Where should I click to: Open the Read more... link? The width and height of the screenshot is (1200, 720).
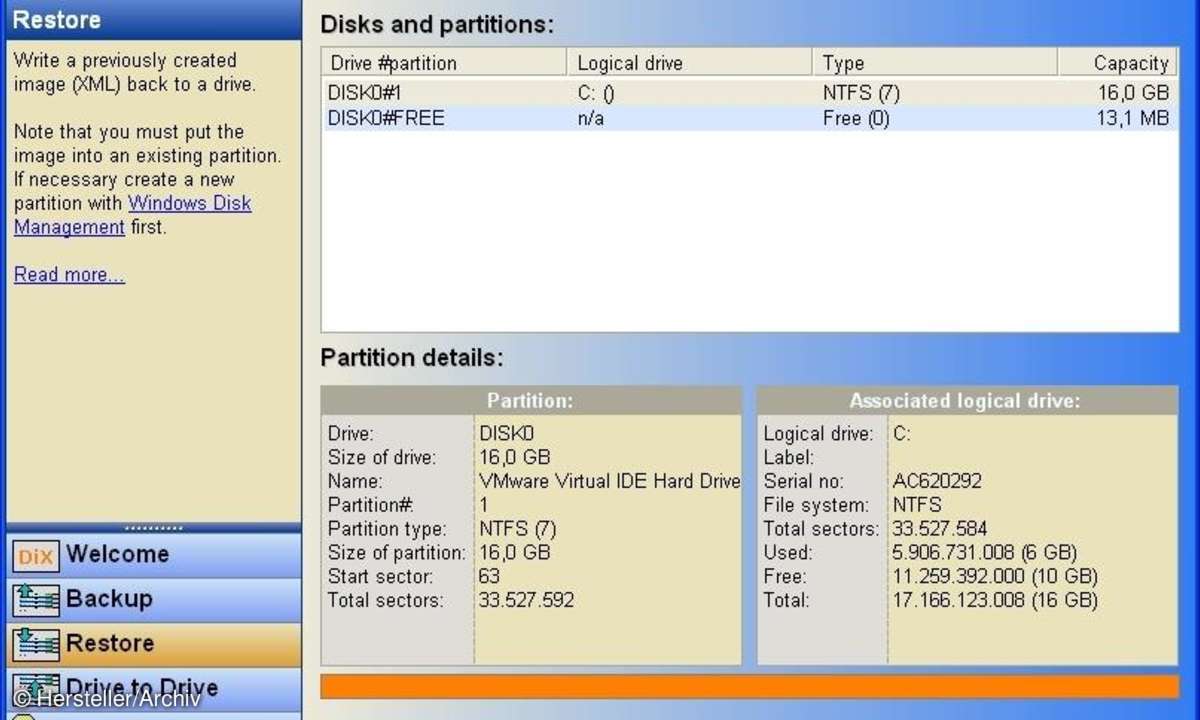(x=69, y=275)
